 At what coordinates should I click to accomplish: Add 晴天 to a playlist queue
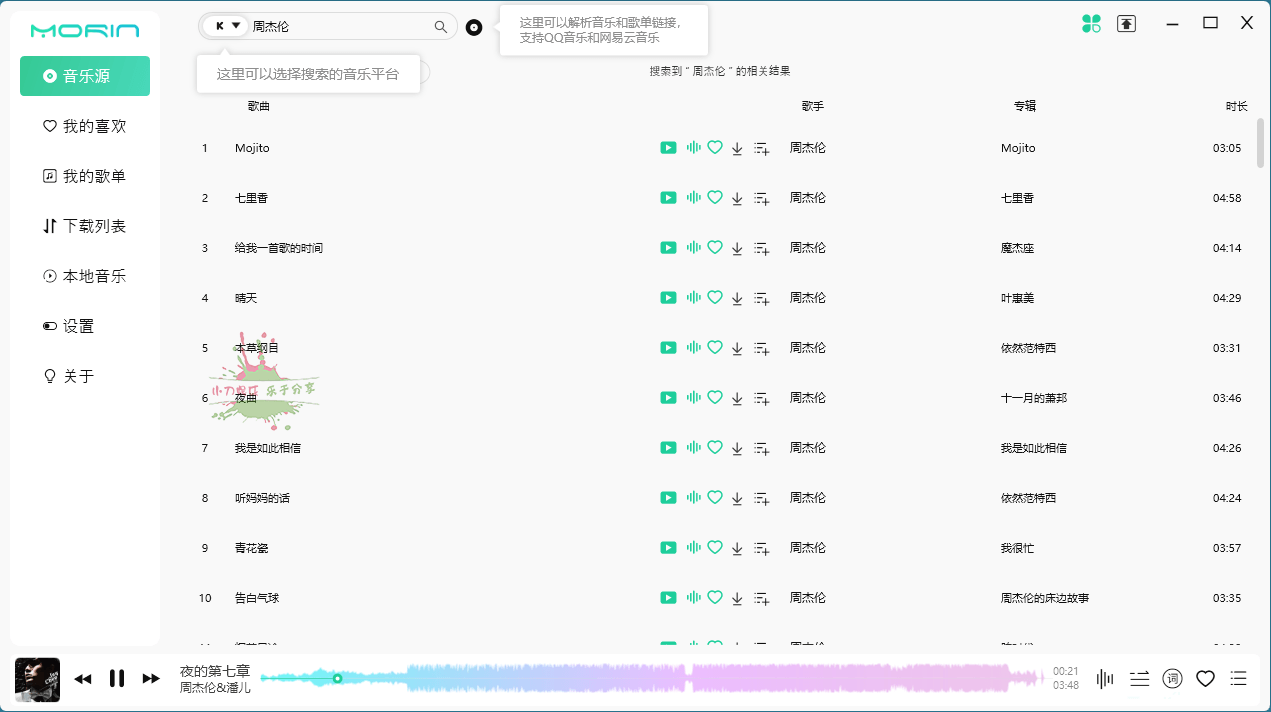click(x=761, y=297)
